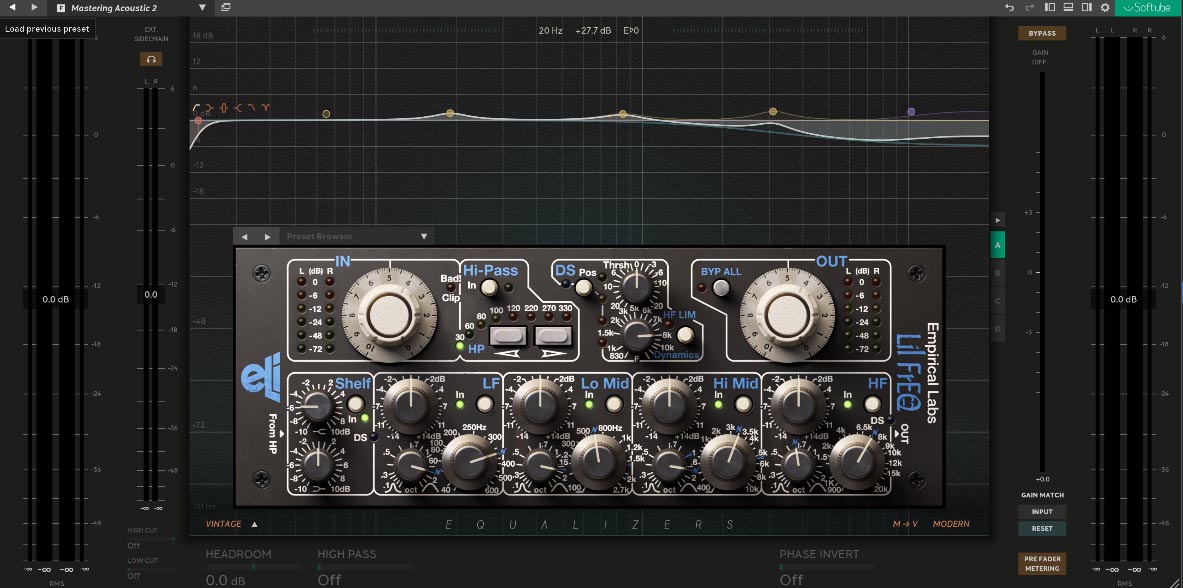Open the preset window icon beside preset name
Viewport: 1183px width, 588px height.
point(226,7)
